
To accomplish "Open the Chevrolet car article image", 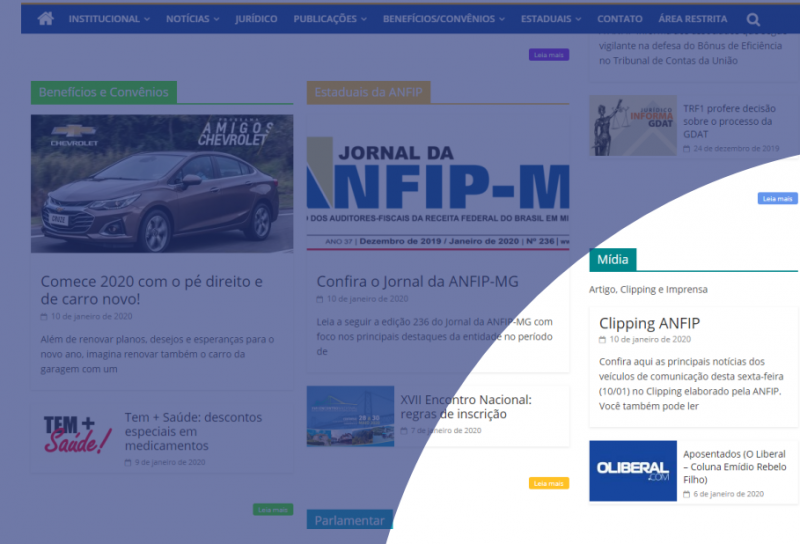I will pyautogui.click(x=162, y=184).
